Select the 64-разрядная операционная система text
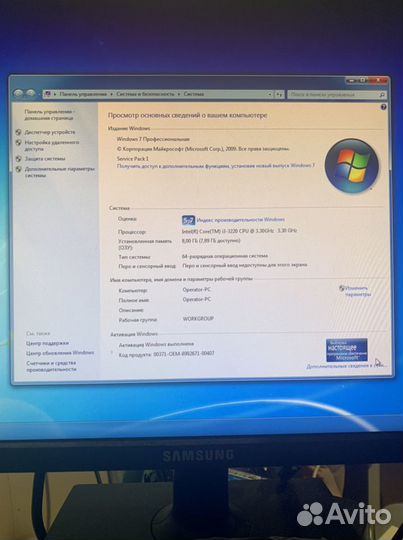Viewport: 403px width, 540px height. [x=225, y=256]
